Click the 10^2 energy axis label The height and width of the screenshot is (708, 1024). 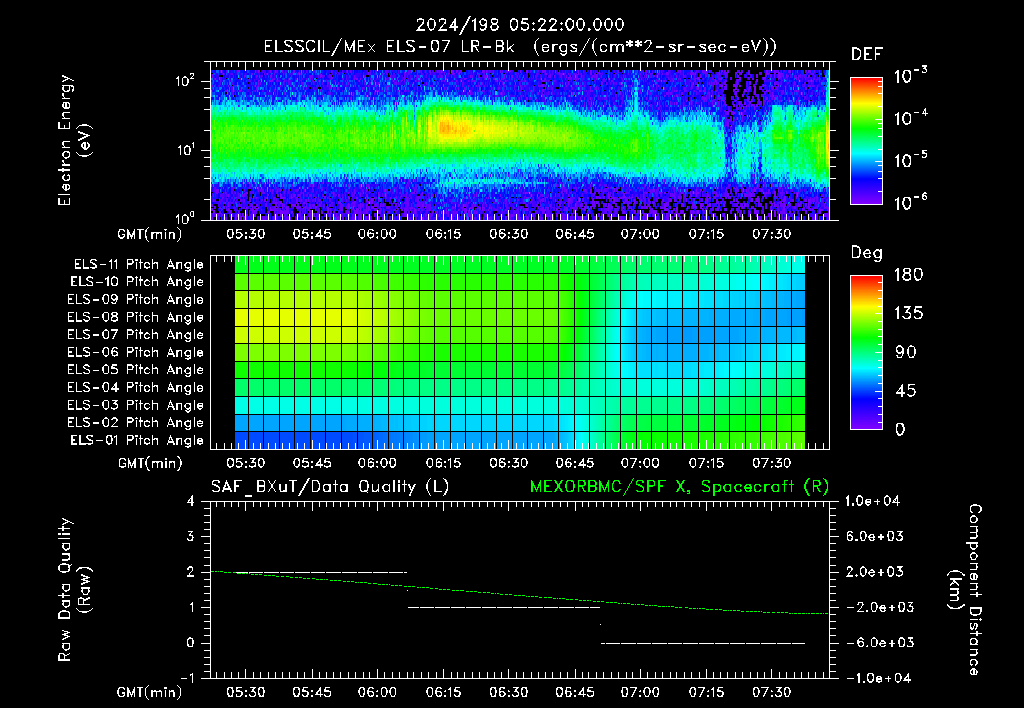[x=185, y=81]
